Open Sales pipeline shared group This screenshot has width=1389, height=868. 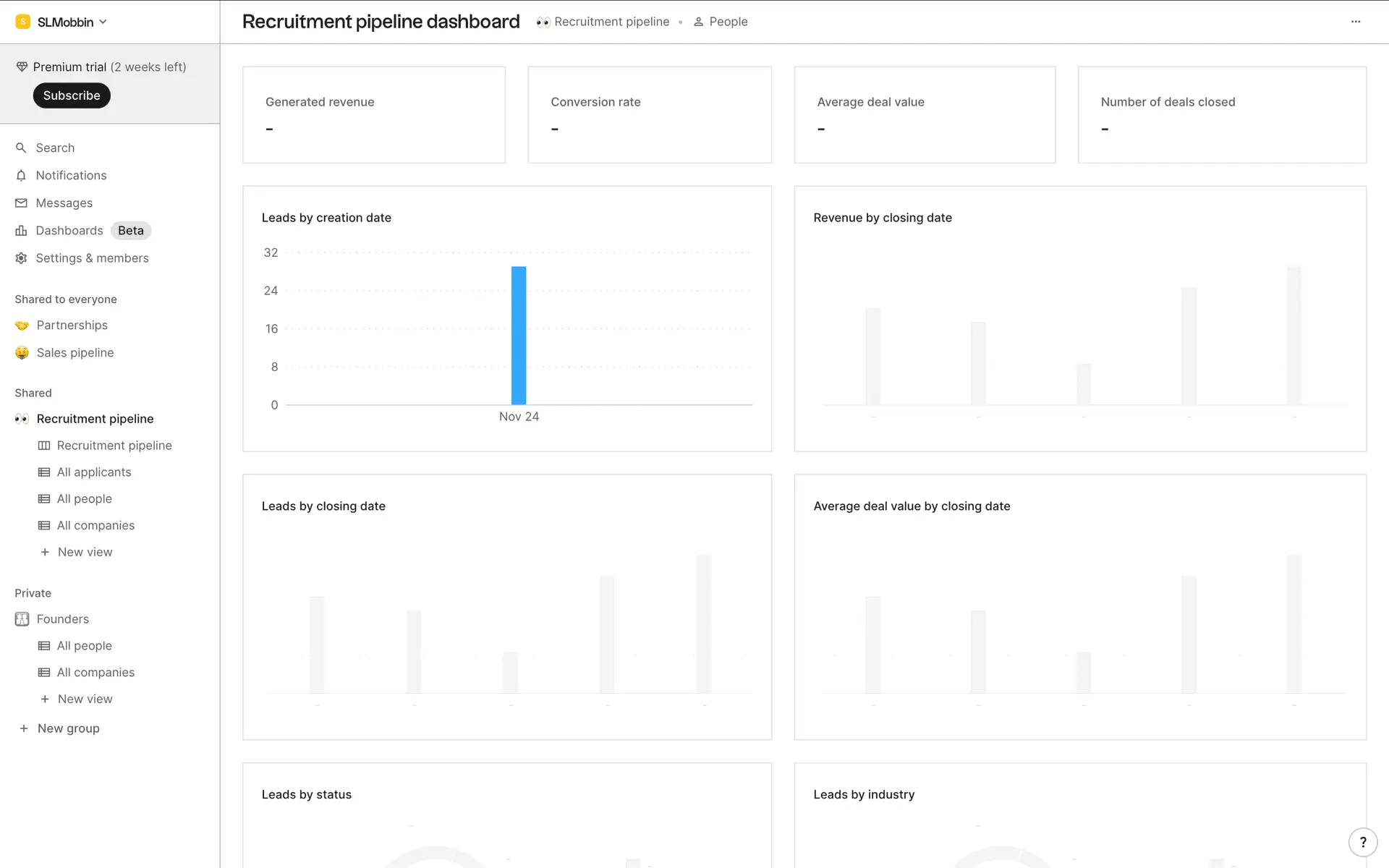75,353
